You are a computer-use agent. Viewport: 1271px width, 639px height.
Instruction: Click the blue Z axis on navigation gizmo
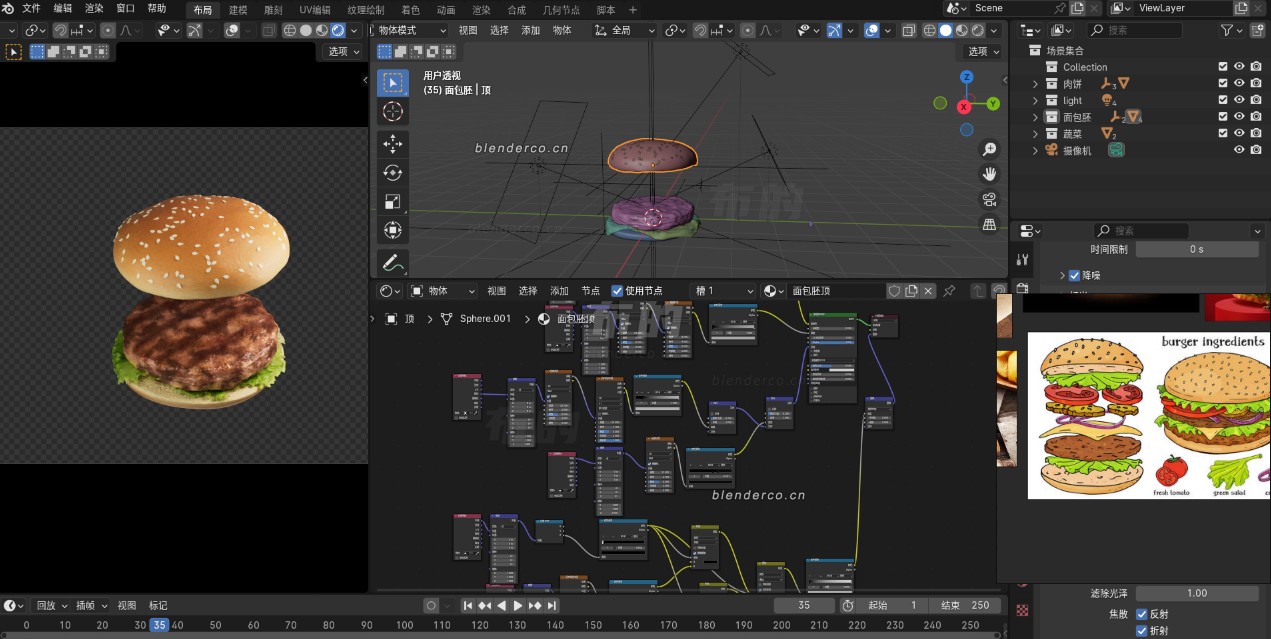click(x=967, y=77)
